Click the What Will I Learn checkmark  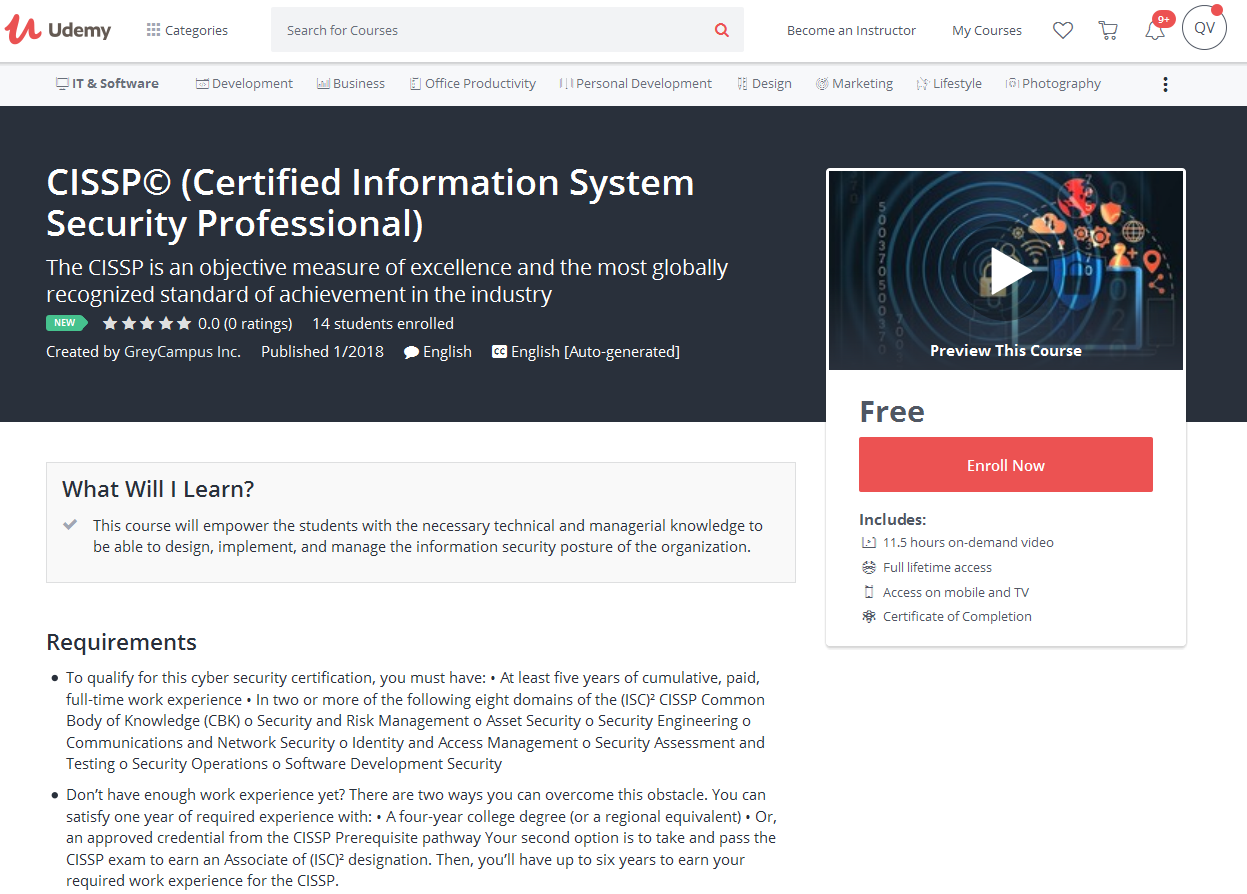point(70,524)
